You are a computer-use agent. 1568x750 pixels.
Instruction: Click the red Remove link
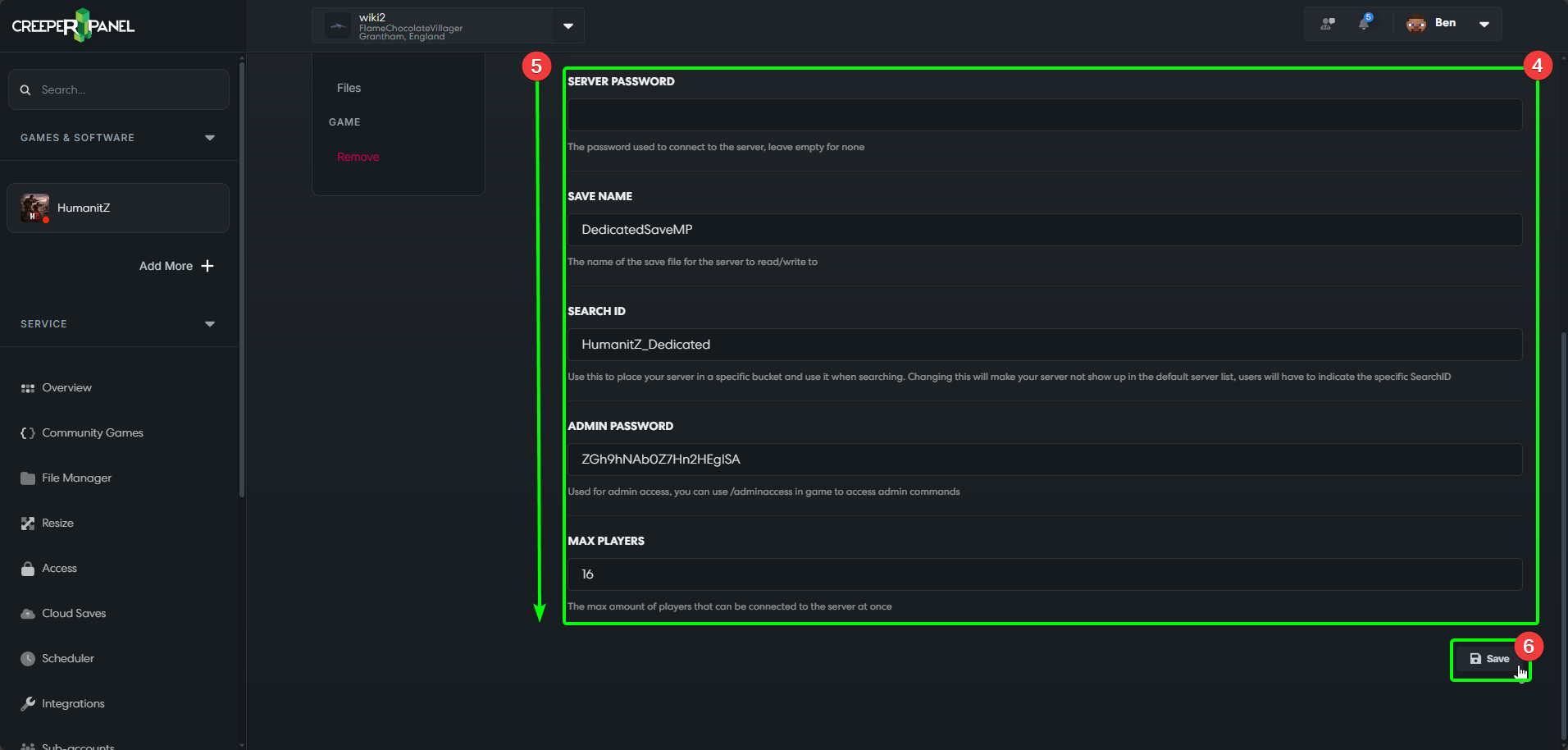[x=358, y=156]
